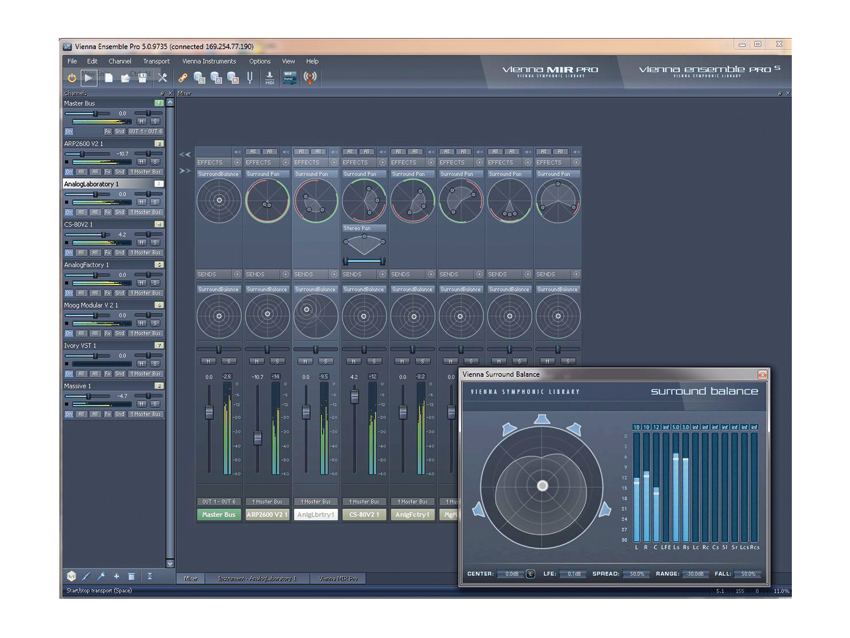Click the power/engine icon in the toolbar
Image resolution: width=850 pixels, height=638 pixels.
72,78
